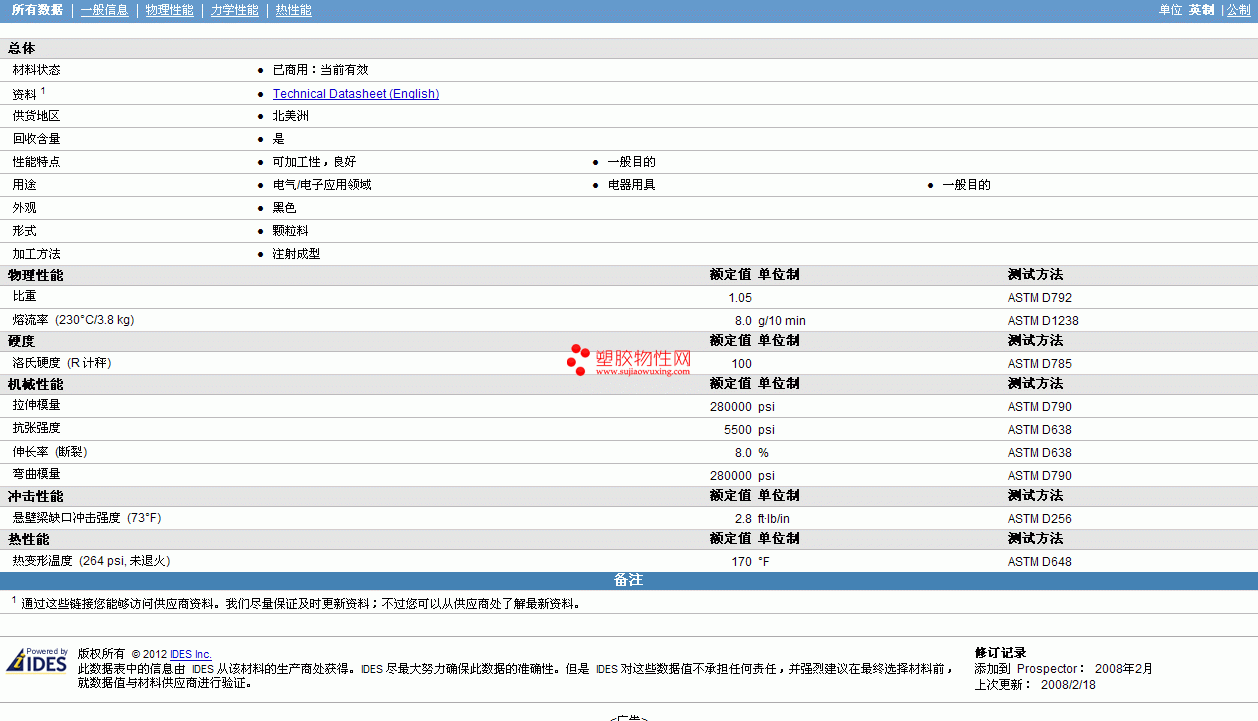Click the 总体 section header
Viewport: 1258px width, 721px height.
click(x=21, y=48)
